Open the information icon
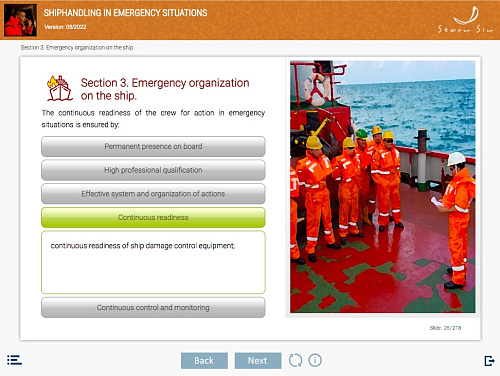The image size is (500, 376). point(315,360)
